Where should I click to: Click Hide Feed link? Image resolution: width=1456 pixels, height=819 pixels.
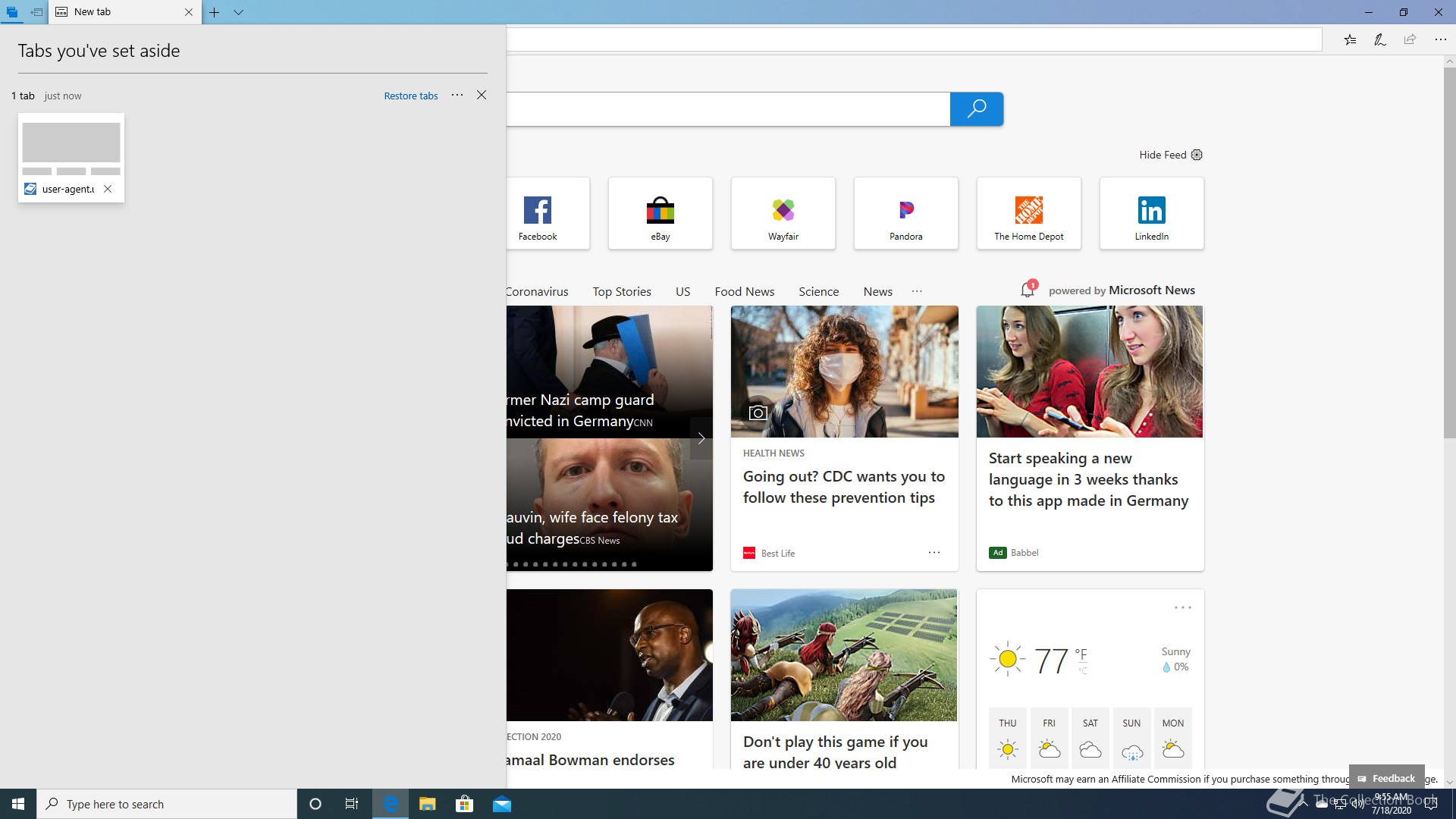[x=1163, y=155]
